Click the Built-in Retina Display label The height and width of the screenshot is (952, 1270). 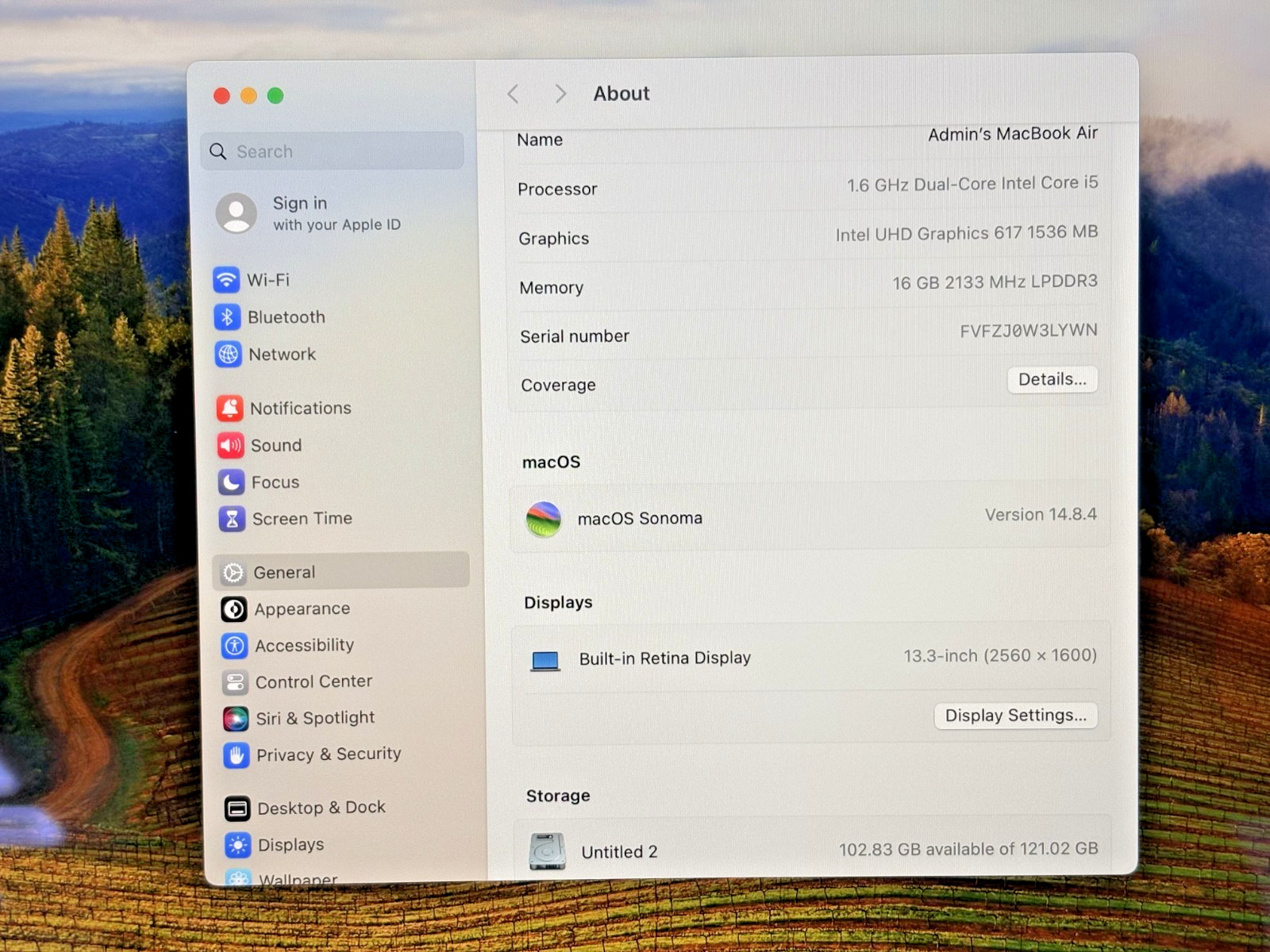[665, 658]
